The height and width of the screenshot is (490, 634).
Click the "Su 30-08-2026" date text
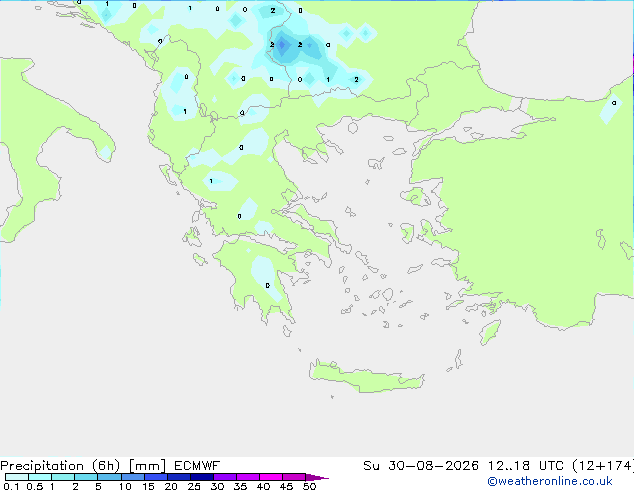[421, 466]
